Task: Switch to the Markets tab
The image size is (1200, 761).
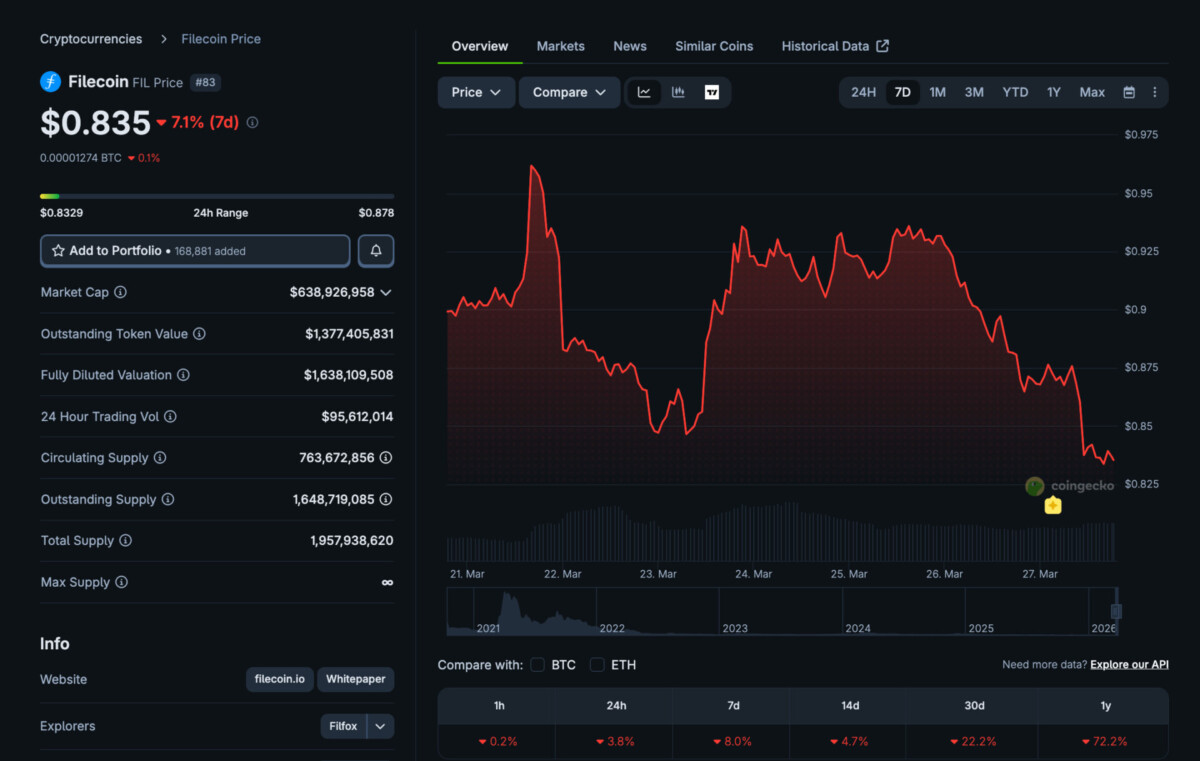Action: [x=560, y=46]
